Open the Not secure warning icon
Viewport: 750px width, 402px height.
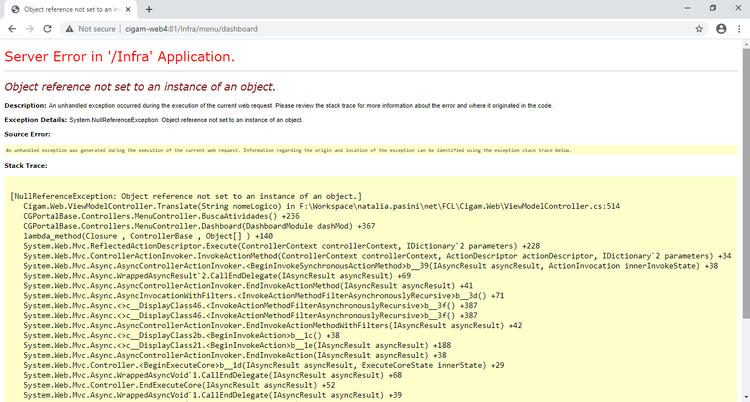coord(70,29)
